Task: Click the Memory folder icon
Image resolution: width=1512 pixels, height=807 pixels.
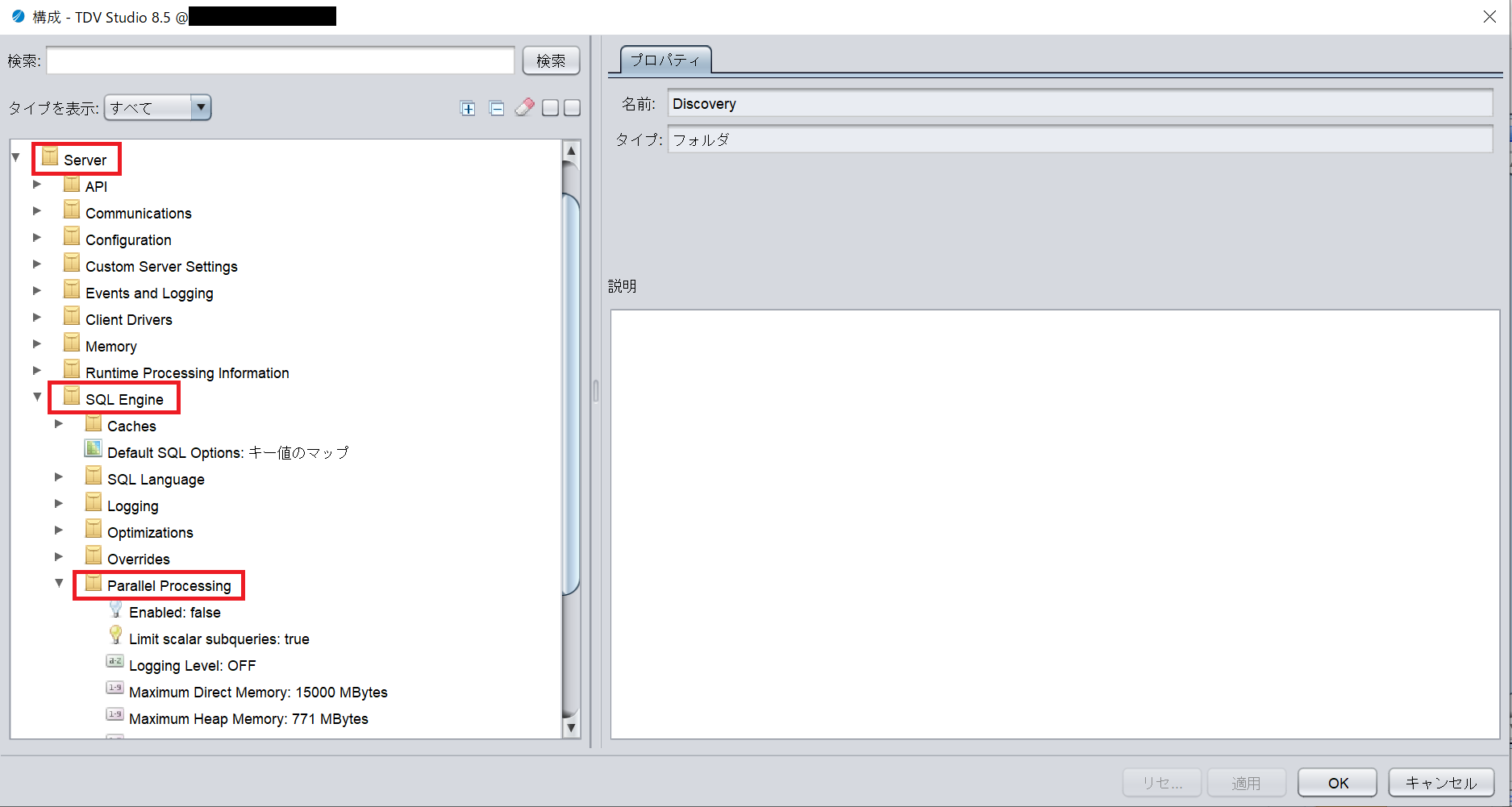Action: [x=72, y=343]
